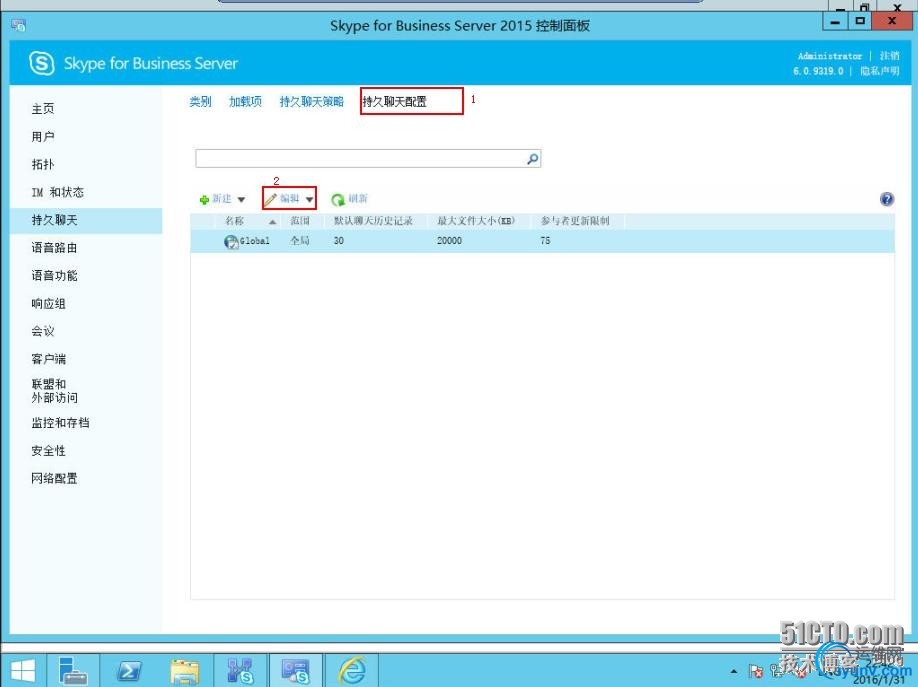Click the green plus New icon
This screenshot has width=918, height=687.
pyautogui.click(x=204, y=200)
